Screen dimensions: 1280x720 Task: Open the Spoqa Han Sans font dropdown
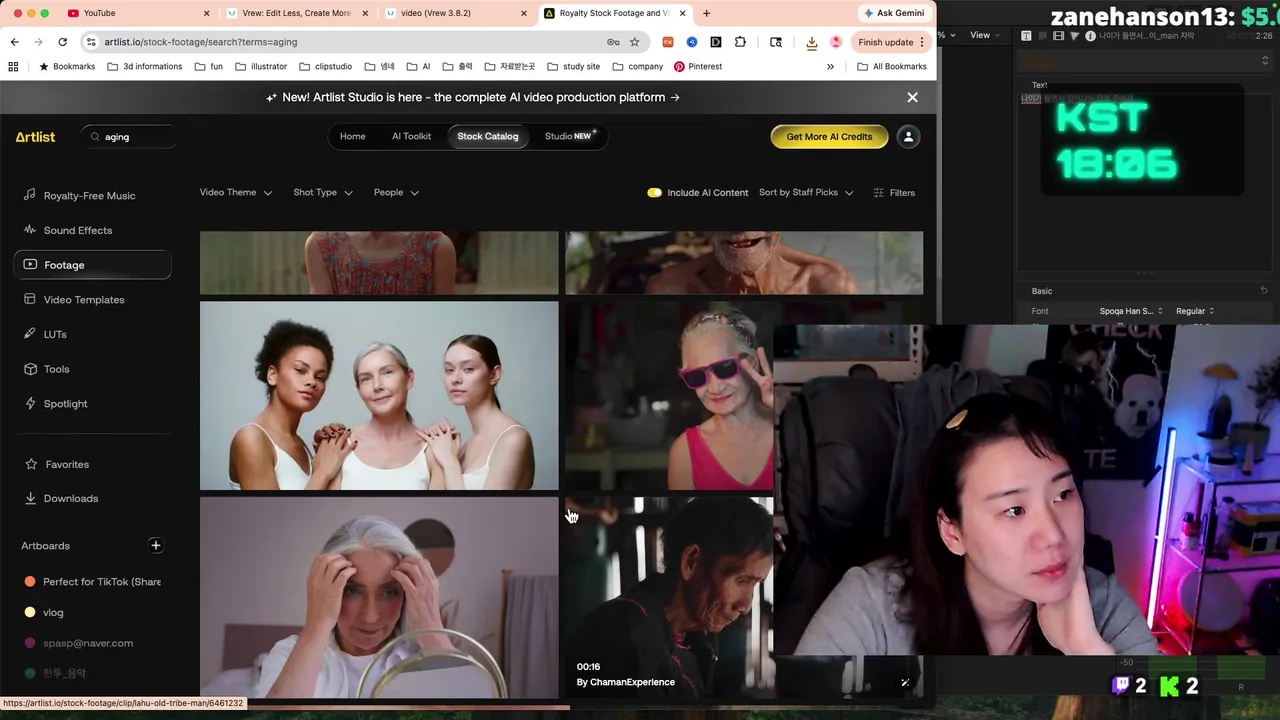[1131, 311]
